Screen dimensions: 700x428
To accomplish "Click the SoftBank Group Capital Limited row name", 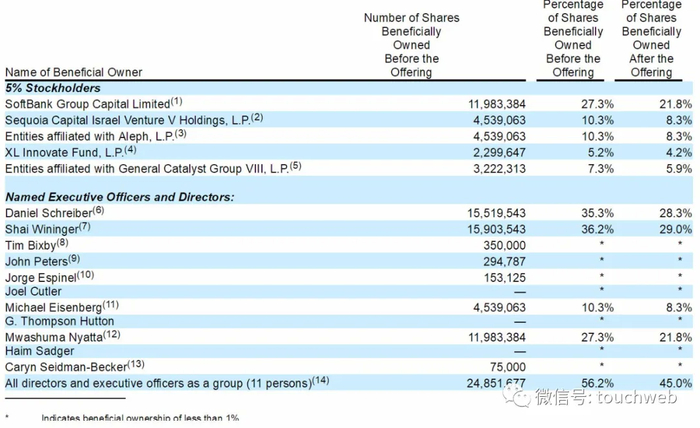I will [88, 103].
